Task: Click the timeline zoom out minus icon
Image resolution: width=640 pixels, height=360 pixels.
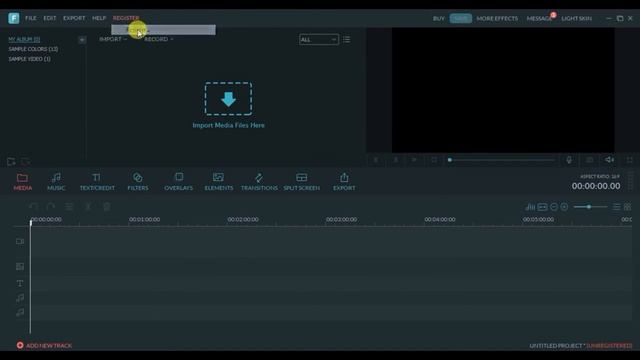Action: click(x=553, y=207)
